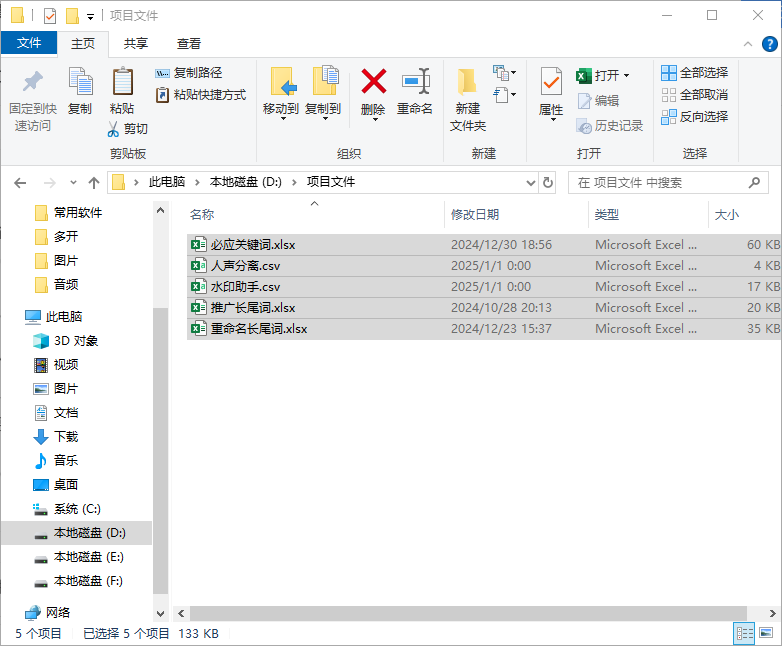Viewport: 782px width, 646px height.
Task: Click the Up directory arrow in navigation bar
Action: (94, 183)
